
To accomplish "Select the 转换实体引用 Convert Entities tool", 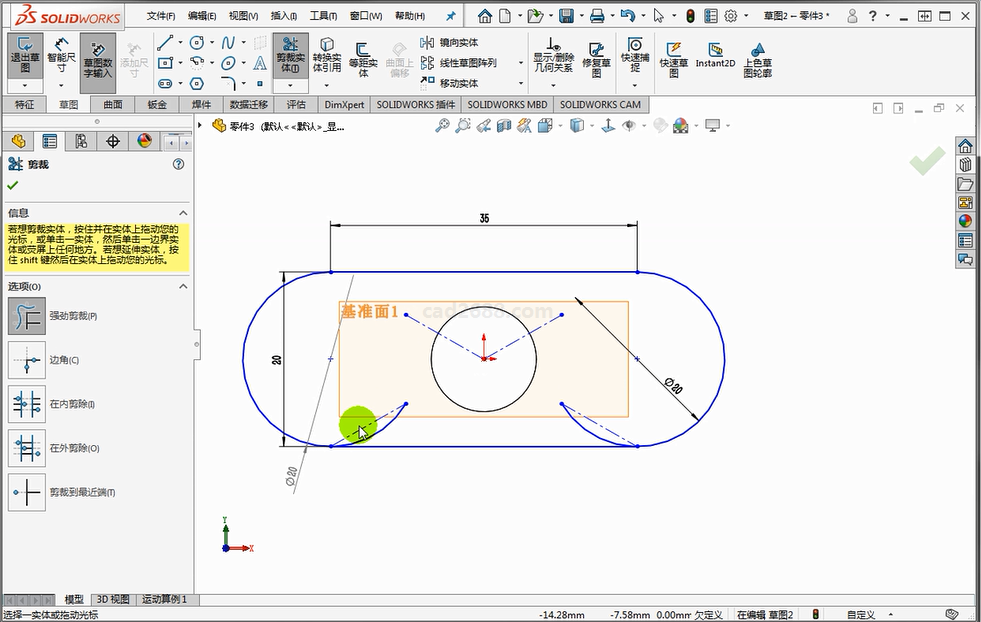I will pyautogui.click(x=327, y=58).
